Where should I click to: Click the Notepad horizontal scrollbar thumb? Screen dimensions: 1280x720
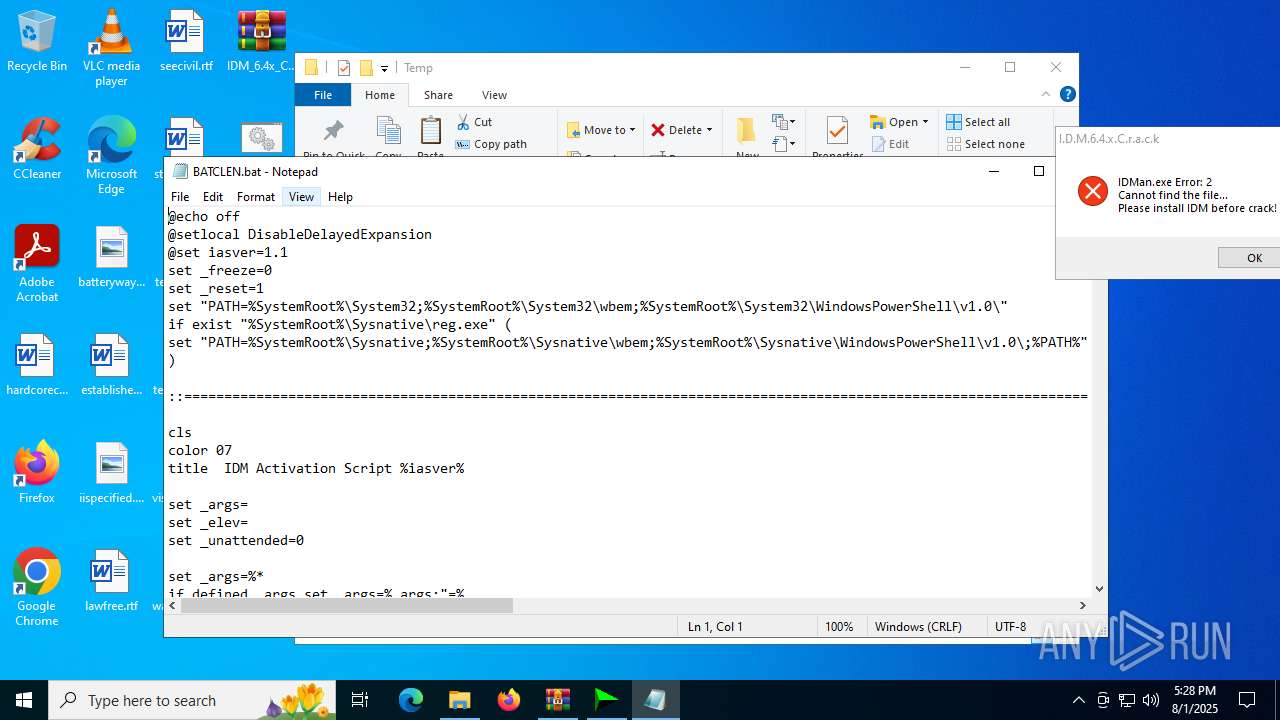[346, 605]
